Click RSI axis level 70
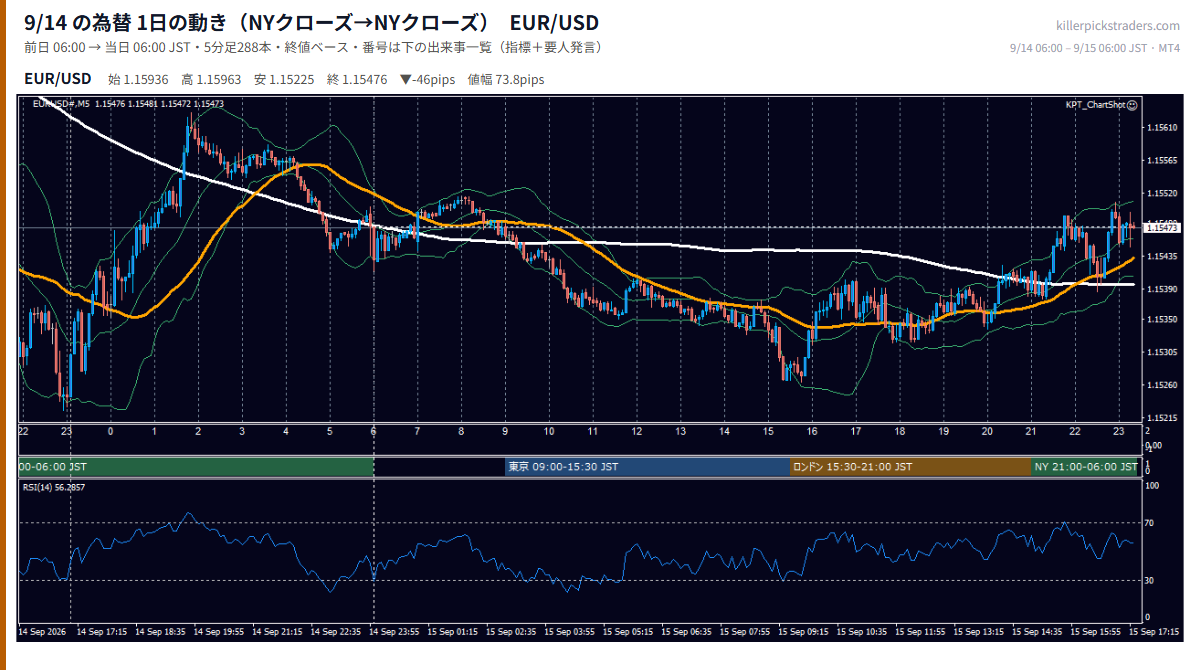Screen dimensions: 1200x670 tap(1150, 523)
